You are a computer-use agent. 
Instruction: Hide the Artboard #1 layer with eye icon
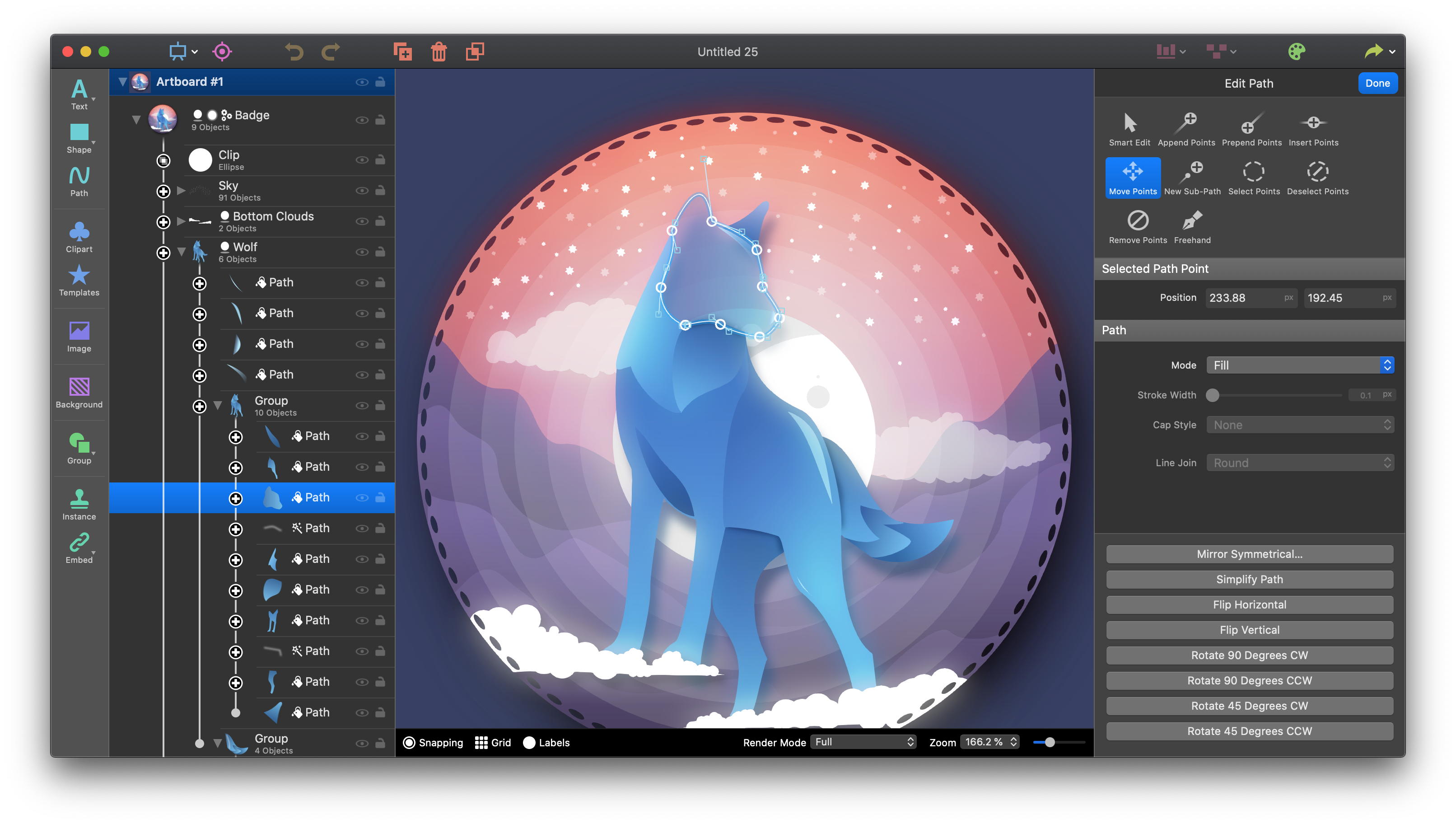(x=361, y=82)
